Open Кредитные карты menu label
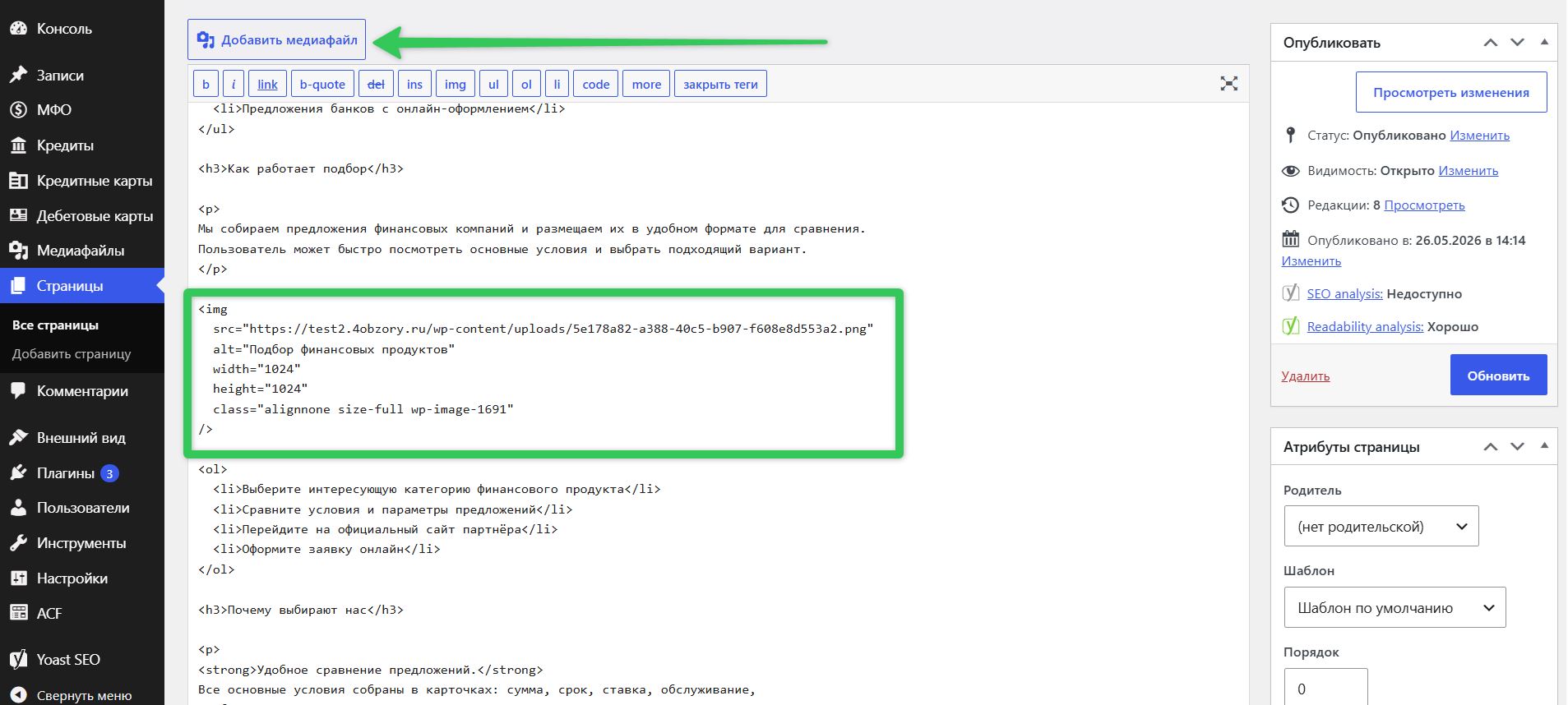 (95, 181)
